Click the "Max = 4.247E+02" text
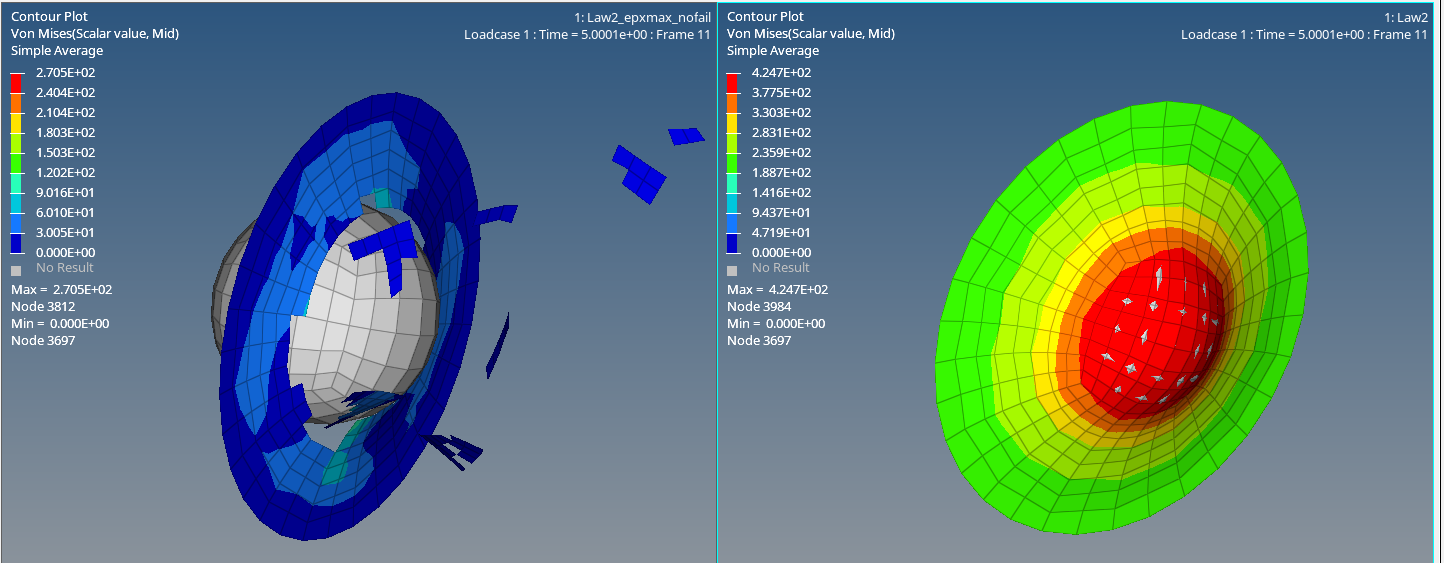This screenshot has height=563, width=1444. coord(778,289)
